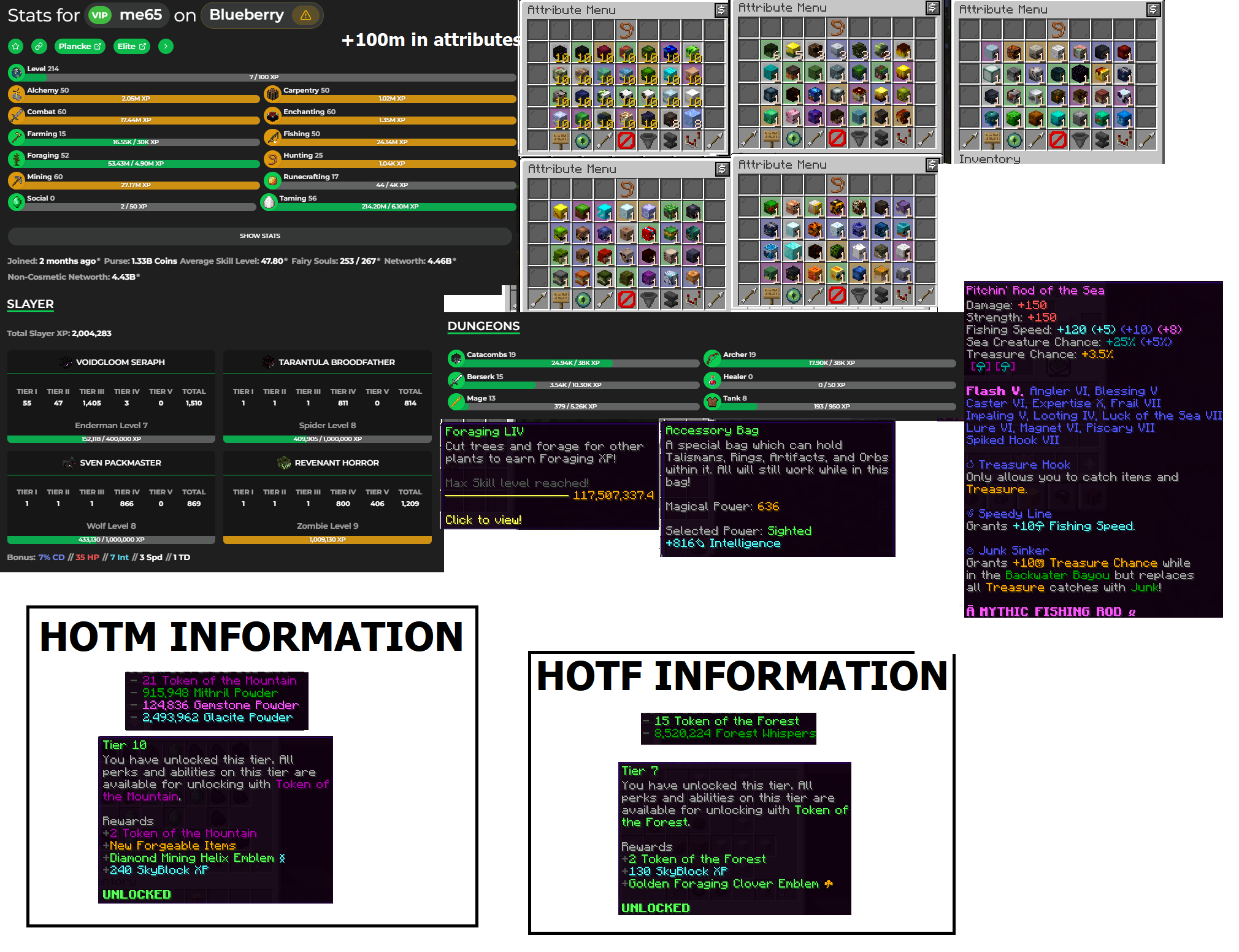
Task: Click the Enchanting table skill icon
Action: click(x=272, y=115)
